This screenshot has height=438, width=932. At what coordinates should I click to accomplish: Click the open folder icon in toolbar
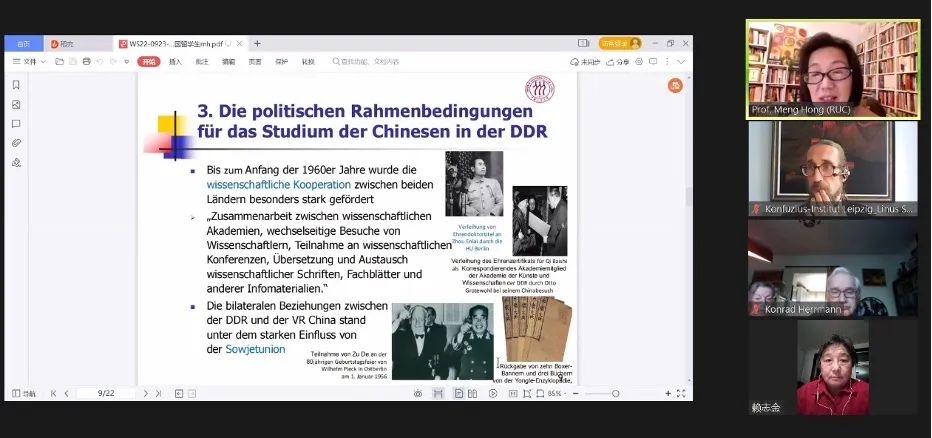(59, 61)
